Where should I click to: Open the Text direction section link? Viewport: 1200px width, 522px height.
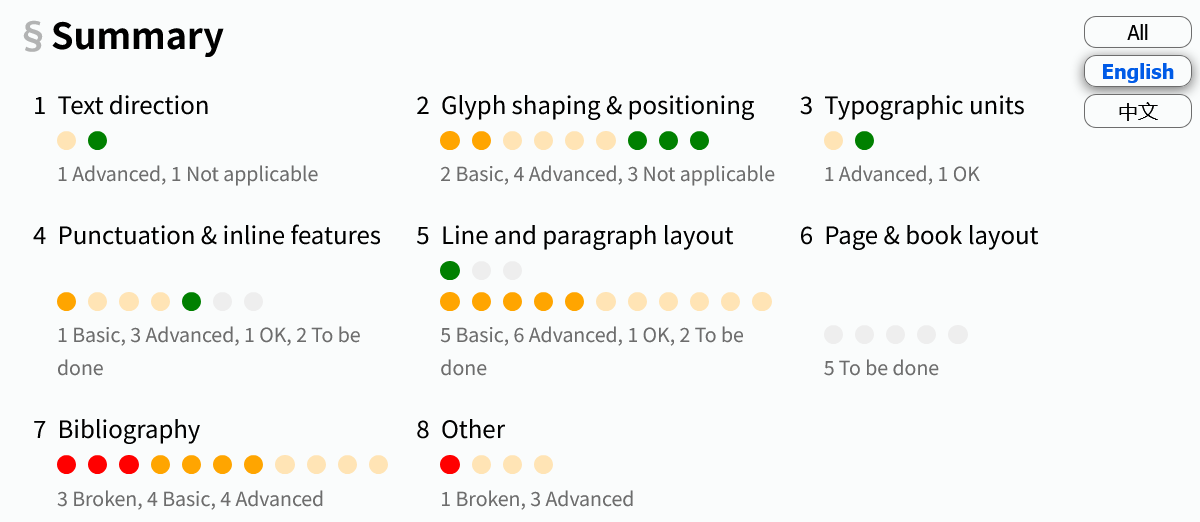(133, 106)
